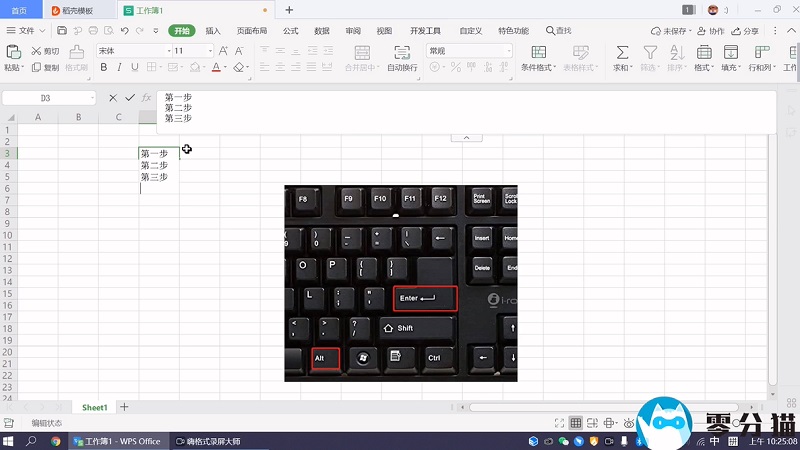The image size is (800, 450).
Task: Click the Collaborate (协作) button
Action: click(x=711, y=31)
